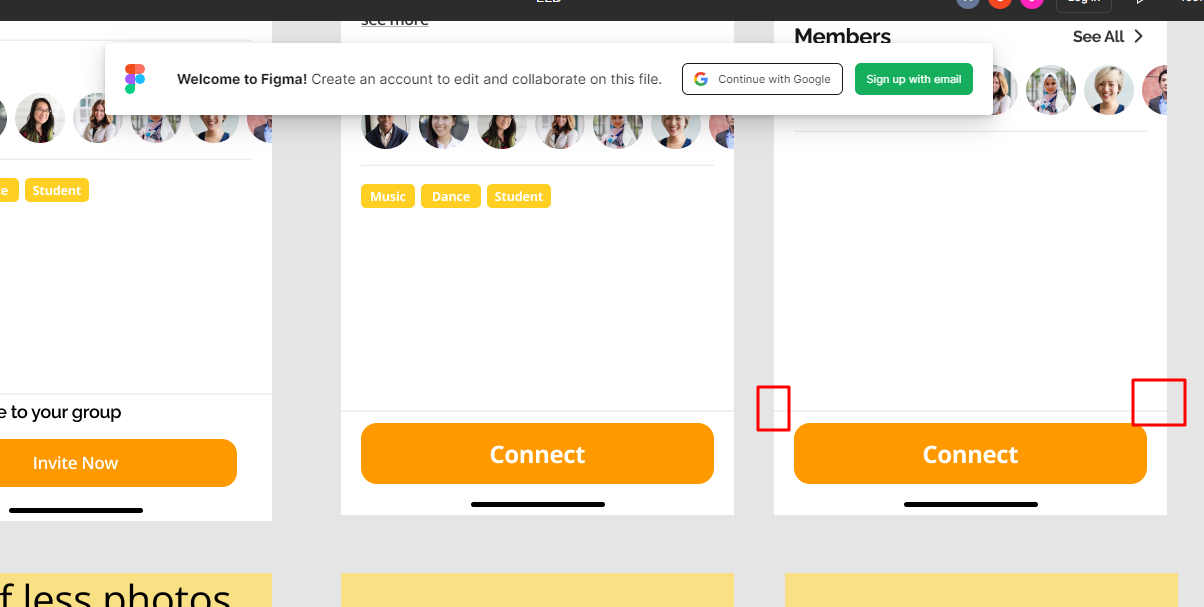
Task: Click Connect in the middle frame
Action: [537, 454]
